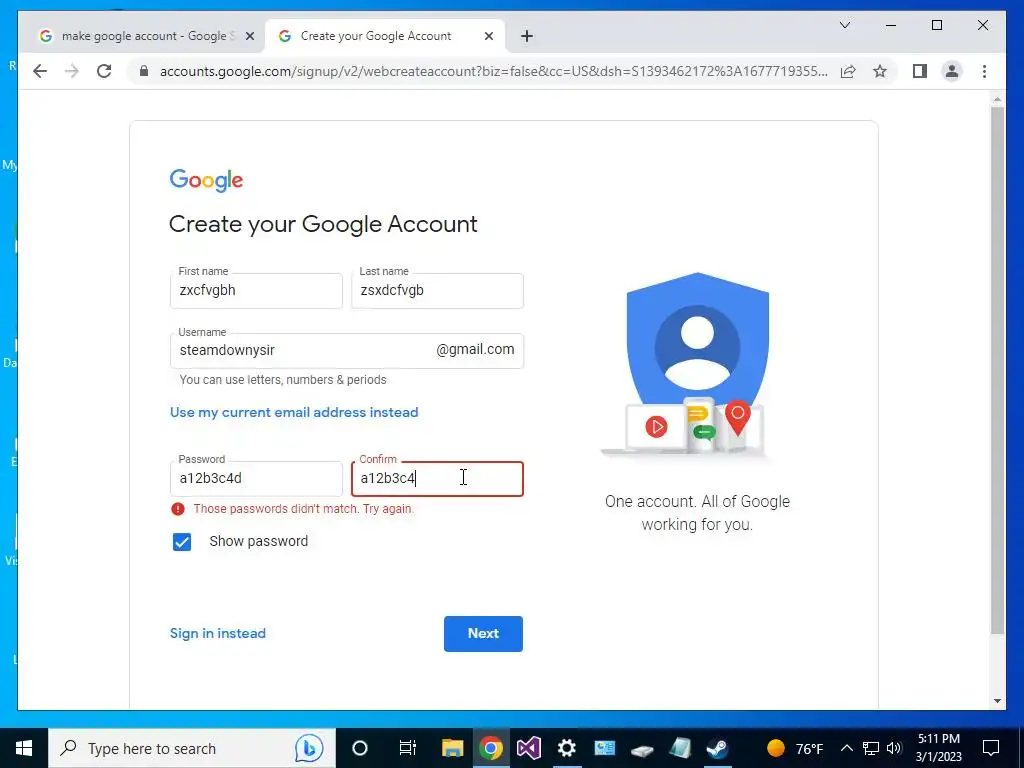Open Visual Studio from the taskbar
The width and height of the screenshot is (1024, 768).
click(x=528, y=748)
